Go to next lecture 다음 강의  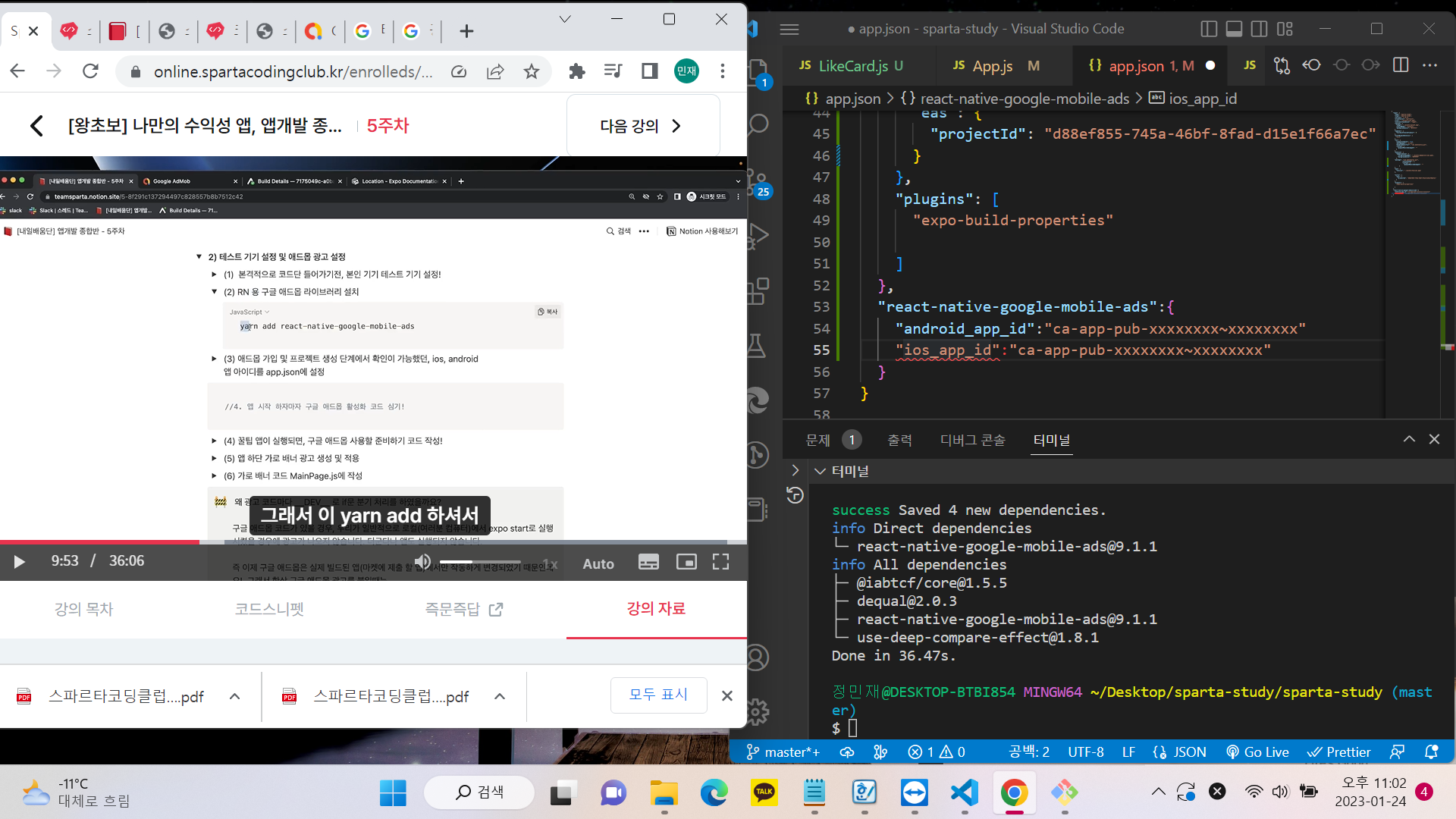[642, 126]
